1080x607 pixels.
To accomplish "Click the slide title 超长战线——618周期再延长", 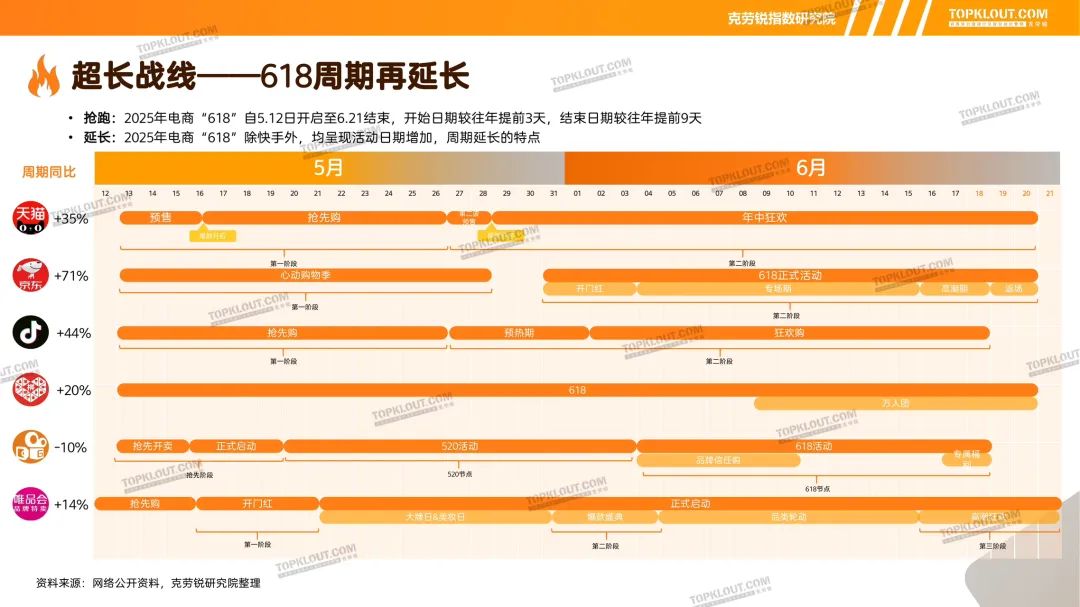I will tap(271, 76).
